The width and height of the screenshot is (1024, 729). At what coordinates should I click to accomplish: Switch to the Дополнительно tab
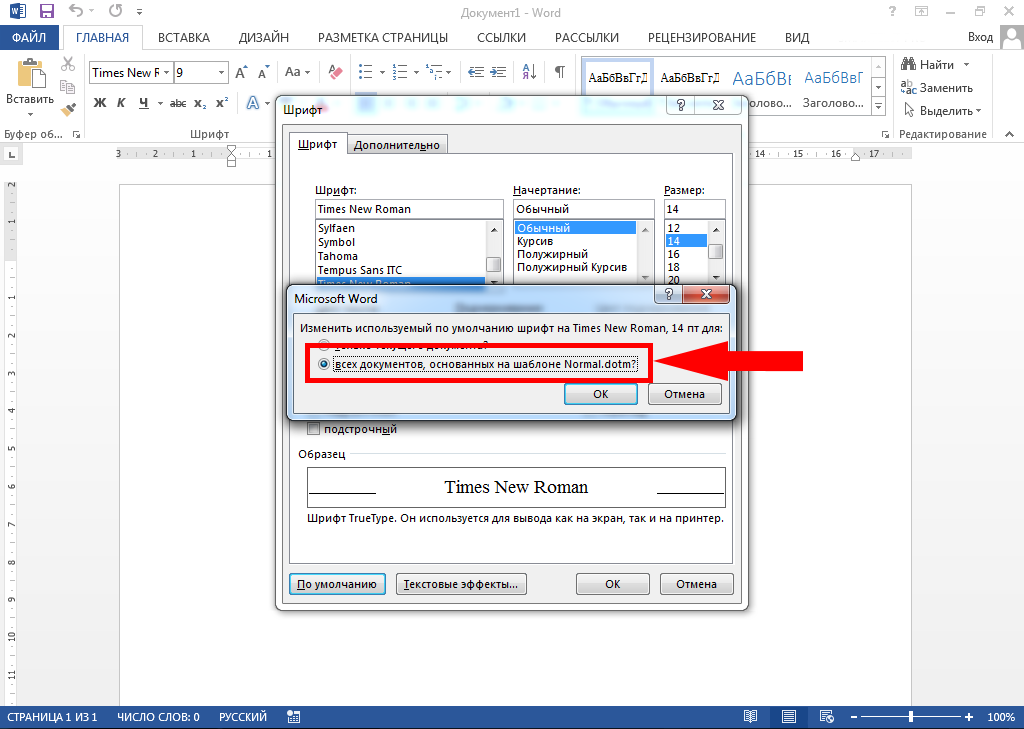coord(397,145)
